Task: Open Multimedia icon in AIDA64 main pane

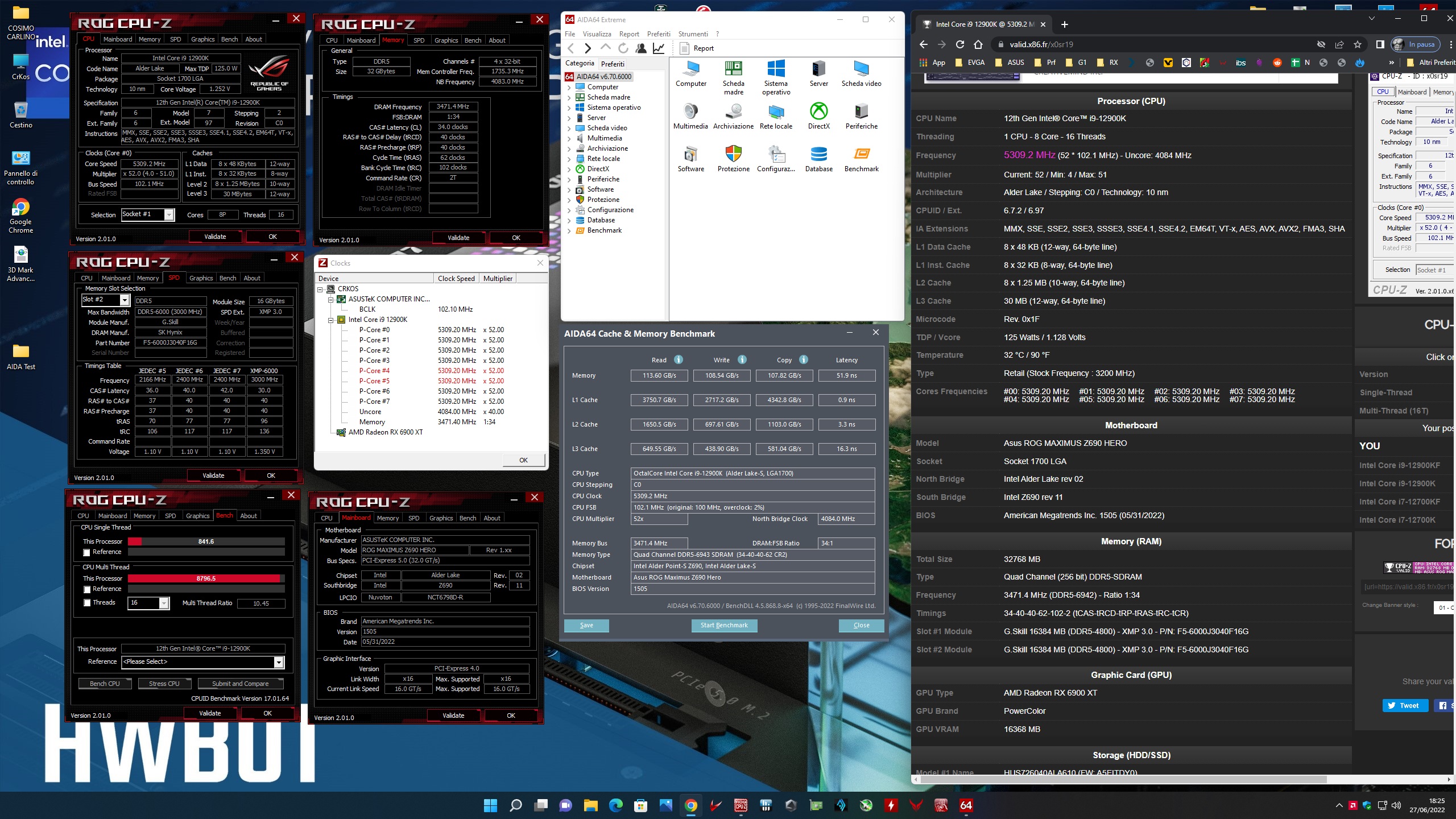Action: pos(690,117)
